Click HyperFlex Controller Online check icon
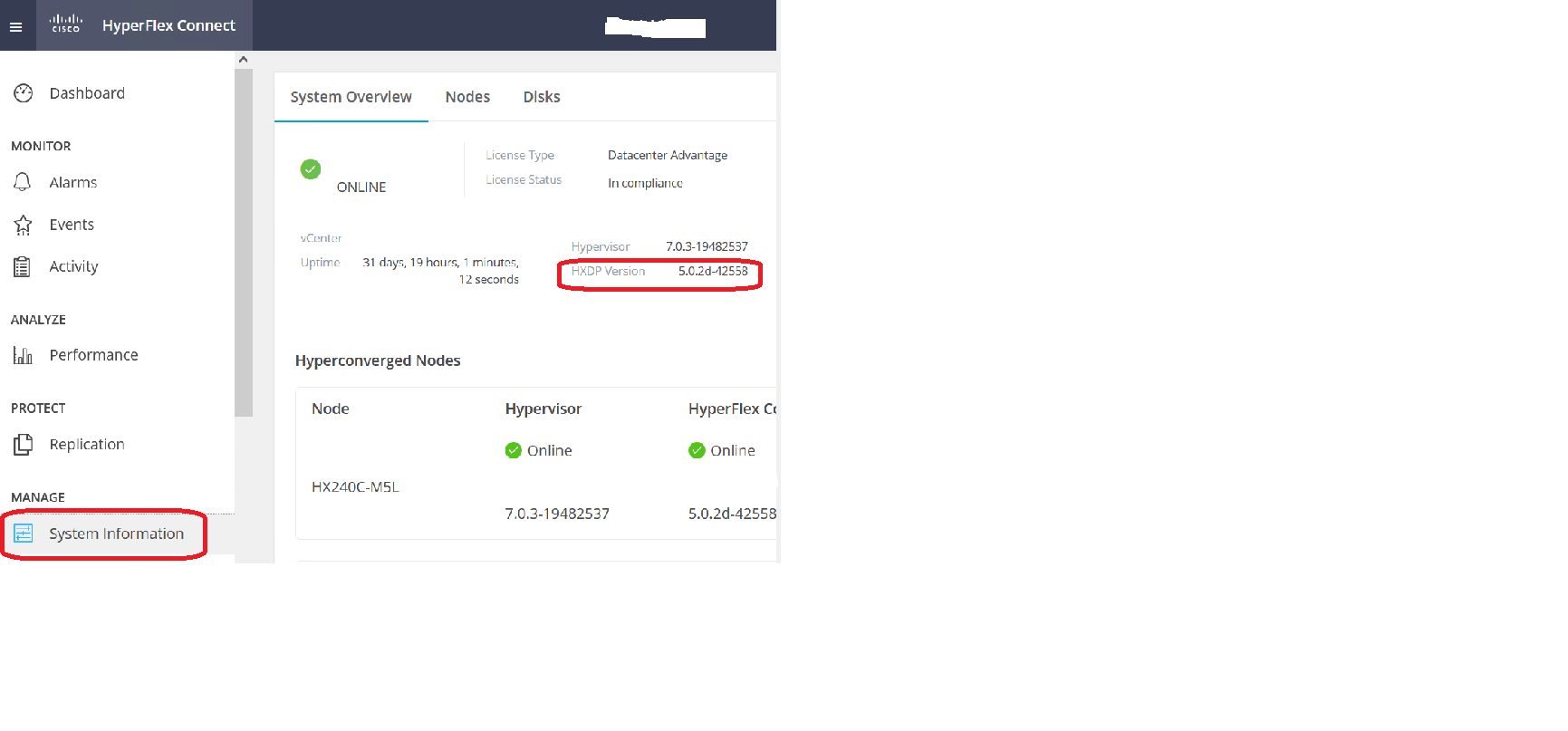 [x=697, y=450]
